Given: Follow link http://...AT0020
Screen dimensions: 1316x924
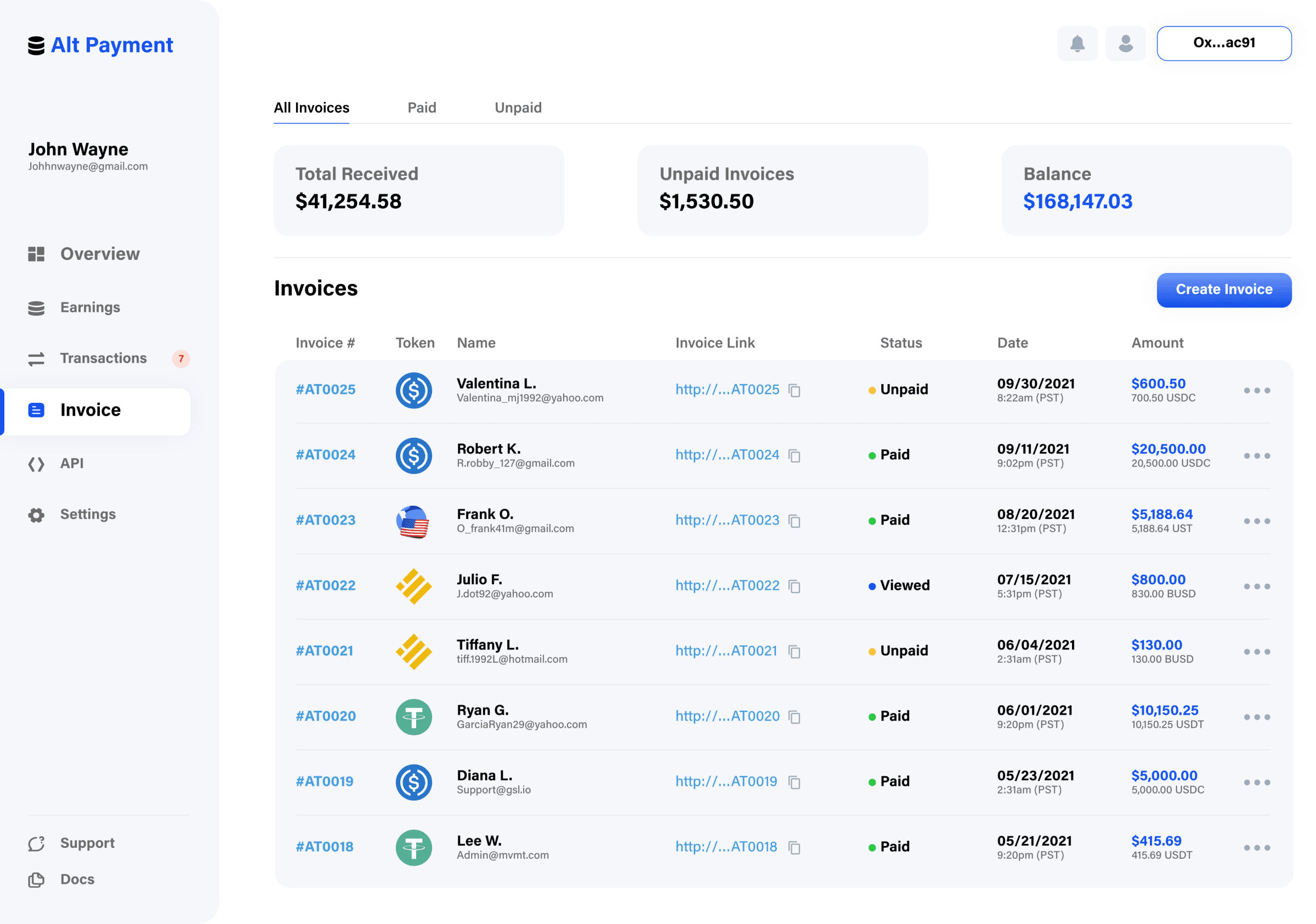Looking at the screenshot, I should click(x=727, y=717).
